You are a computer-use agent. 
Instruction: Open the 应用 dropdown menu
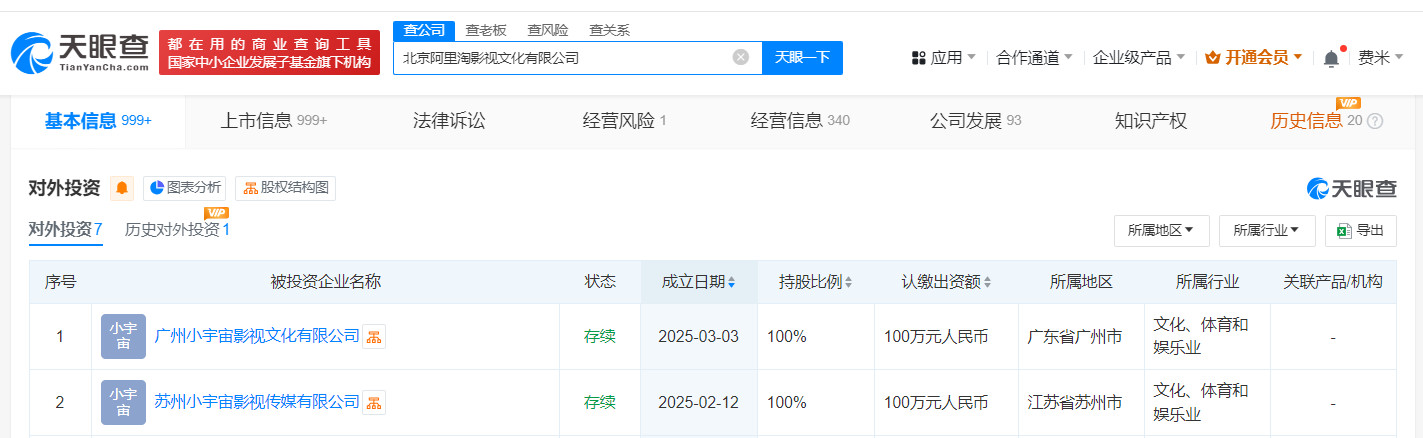coord(944,58)
